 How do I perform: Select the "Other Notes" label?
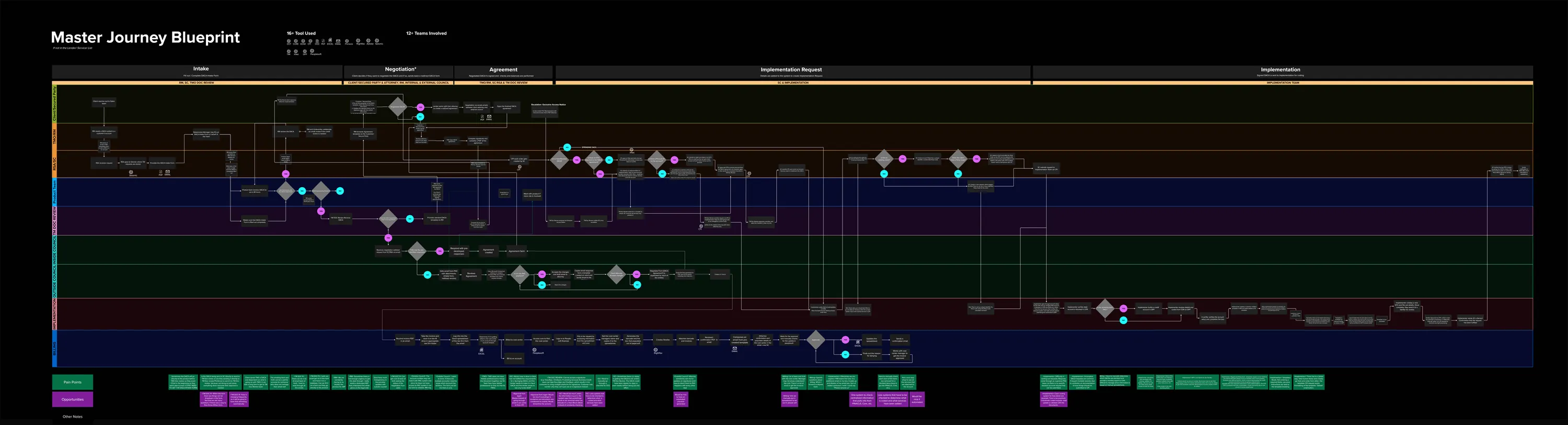click(73, 417)
